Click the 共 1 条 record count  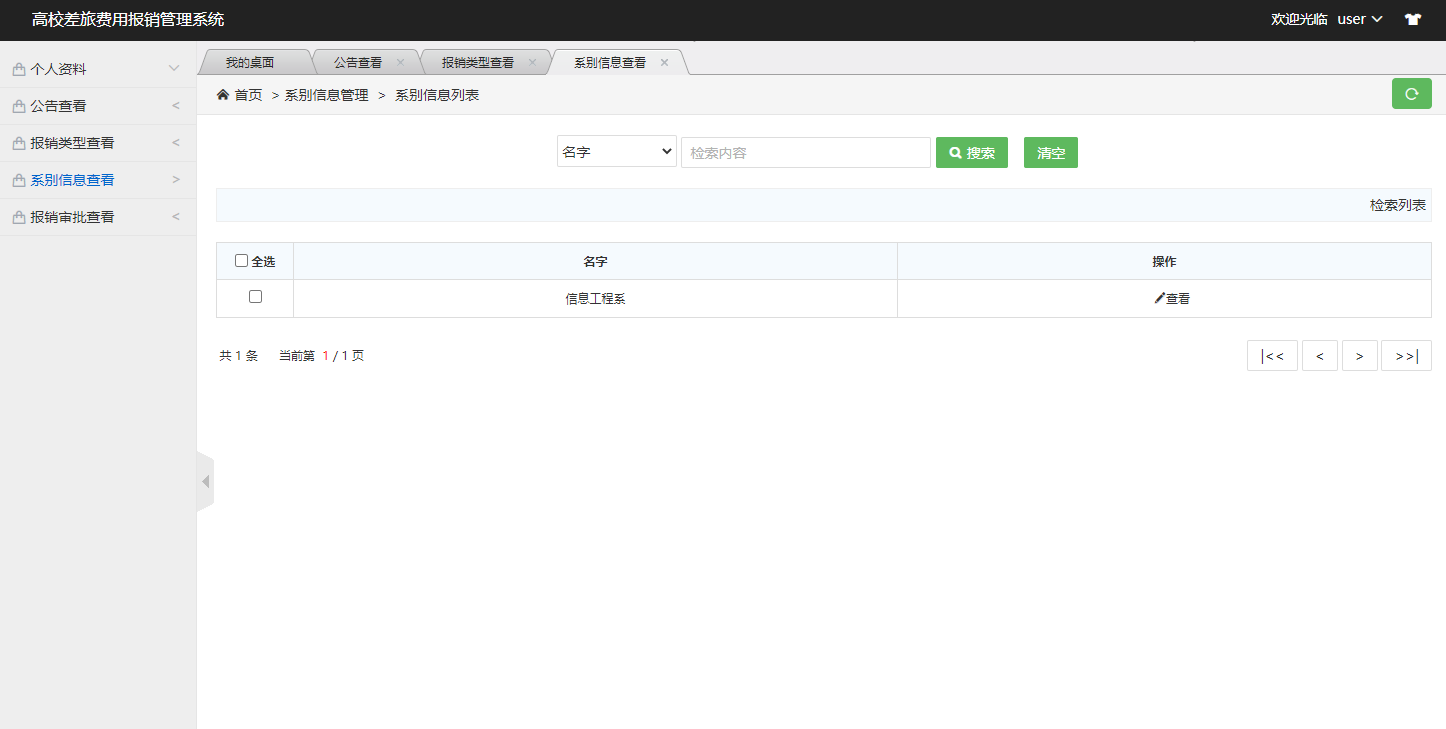coord(238,355)
